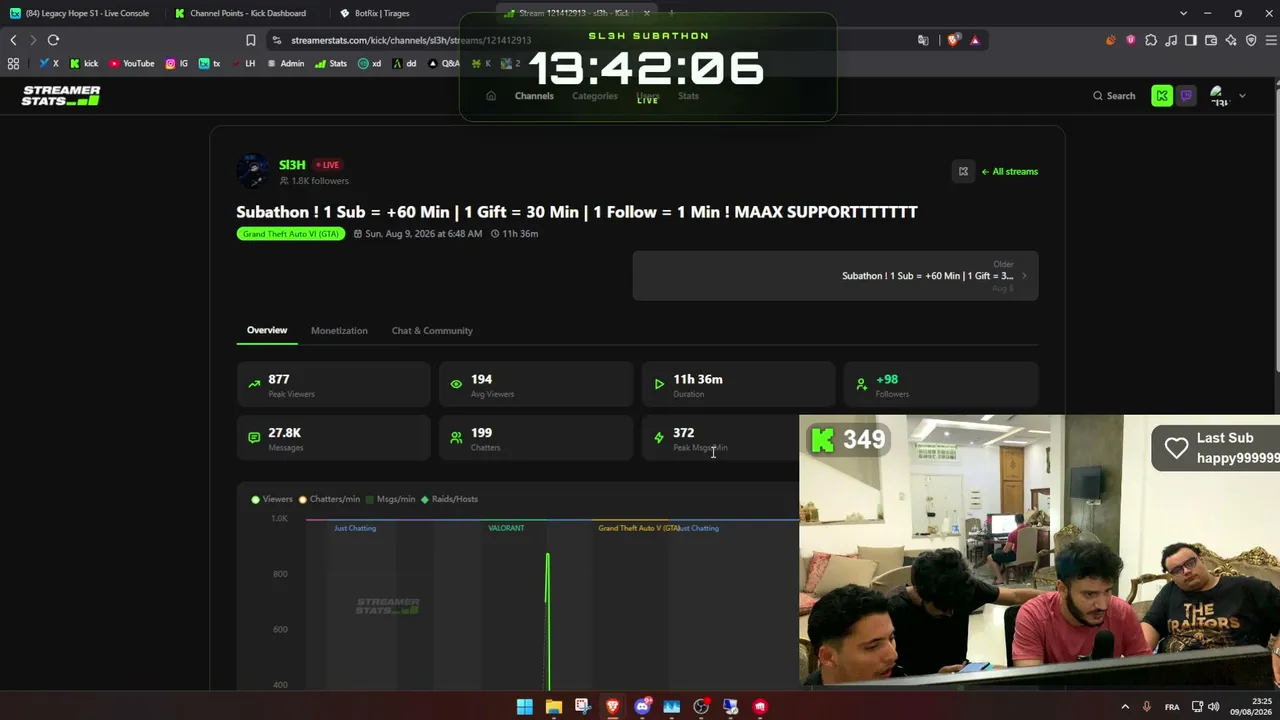Select the purple Twitch platform toggle
This screenshot has width=1280, height=720.
point(1186,96)
